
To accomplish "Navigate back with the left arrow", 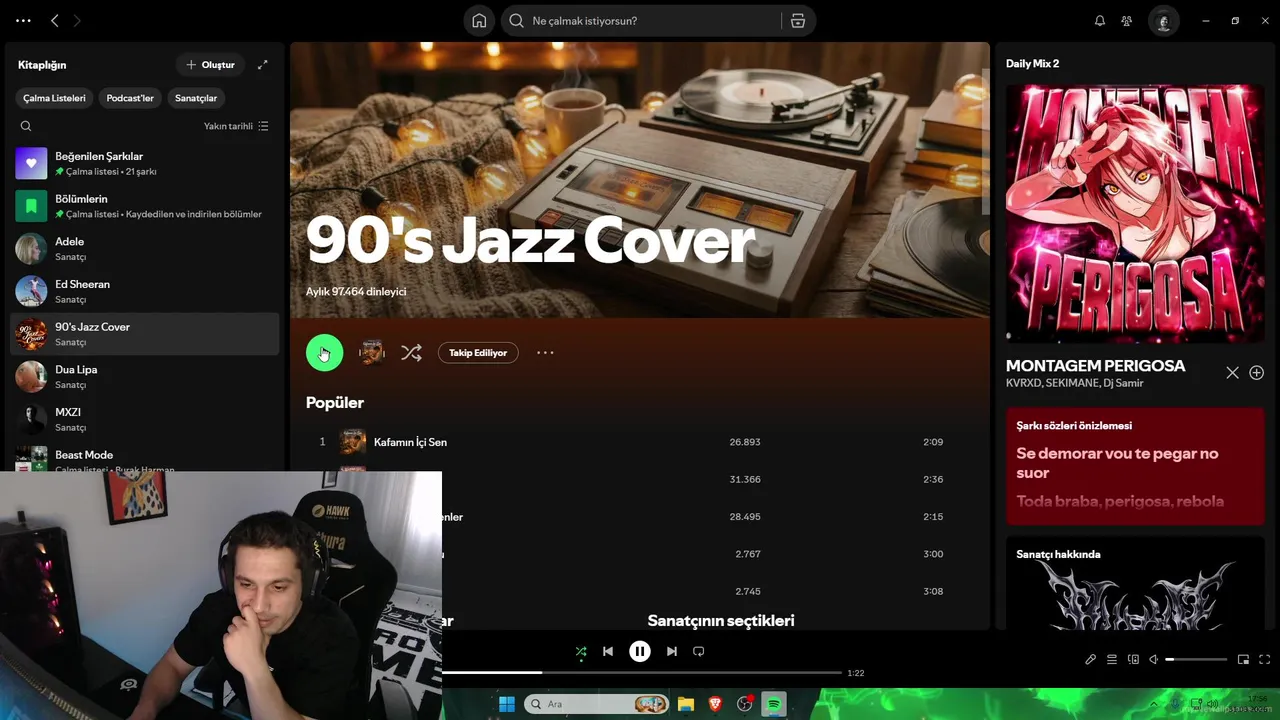I will (x=55, y=21).
